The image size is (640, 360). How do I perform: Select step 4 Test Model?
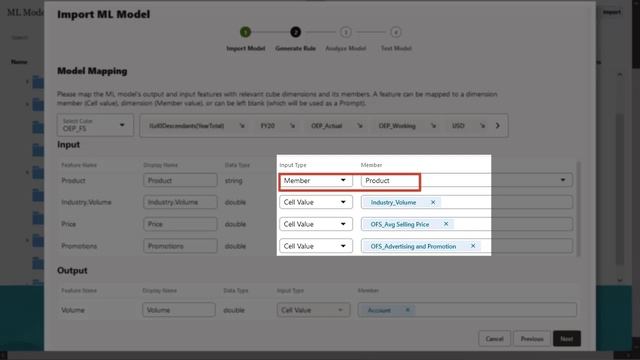(x=396, y=32)
